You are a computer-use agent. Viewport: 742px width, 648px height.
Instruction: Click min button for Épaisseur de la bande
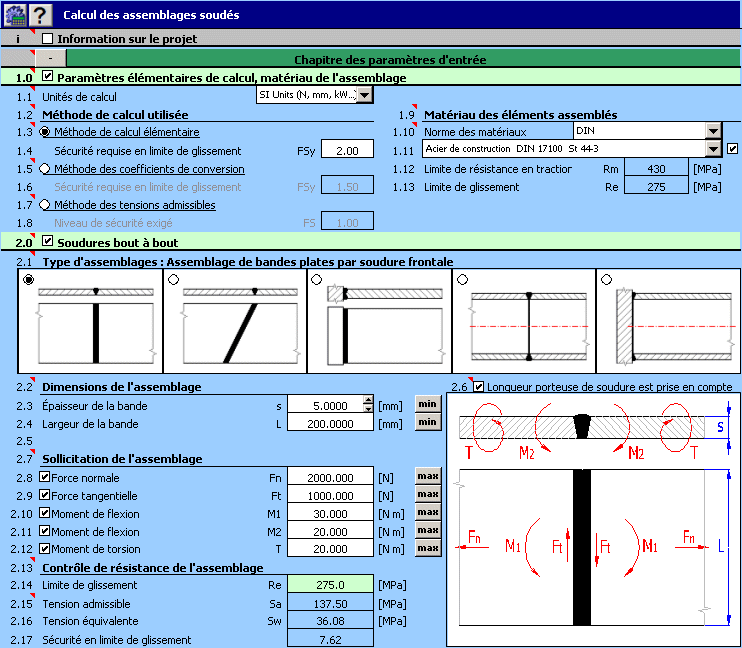point(427,404)
